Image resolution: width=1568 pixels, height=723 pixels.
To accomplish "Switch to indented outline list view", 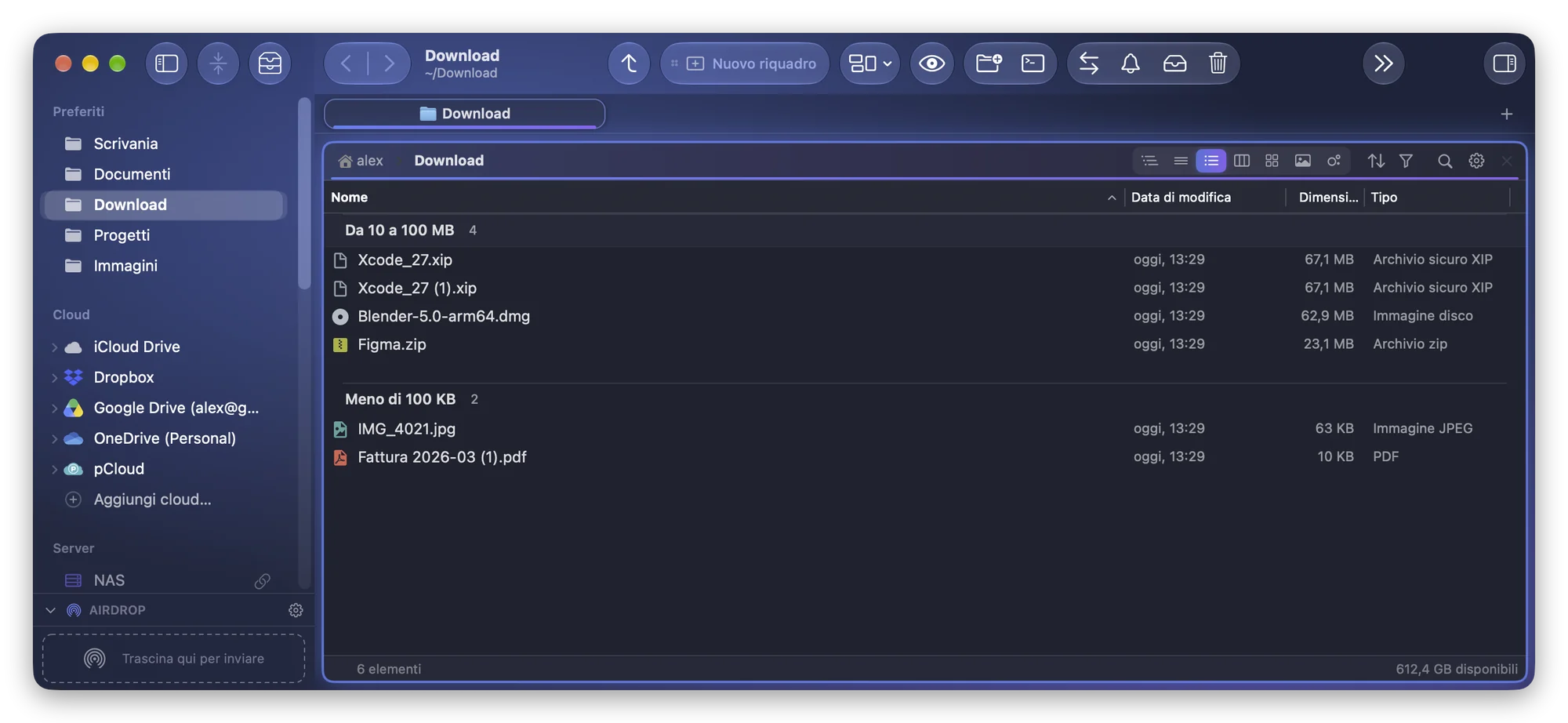I will pos(1149,161).
